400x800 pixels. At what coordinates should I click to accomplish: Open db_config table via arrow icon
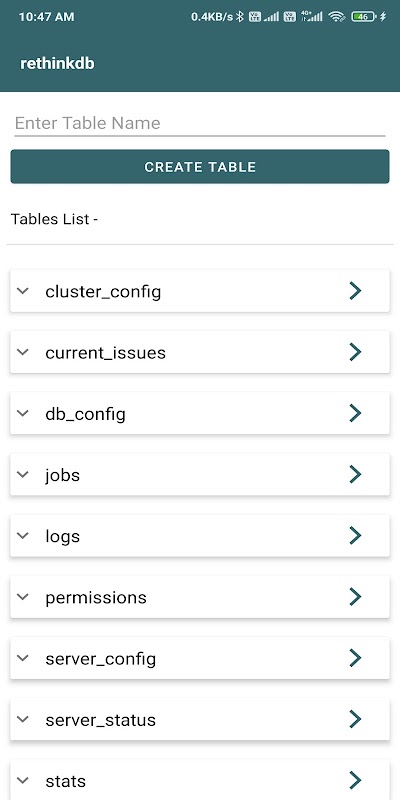356,413
